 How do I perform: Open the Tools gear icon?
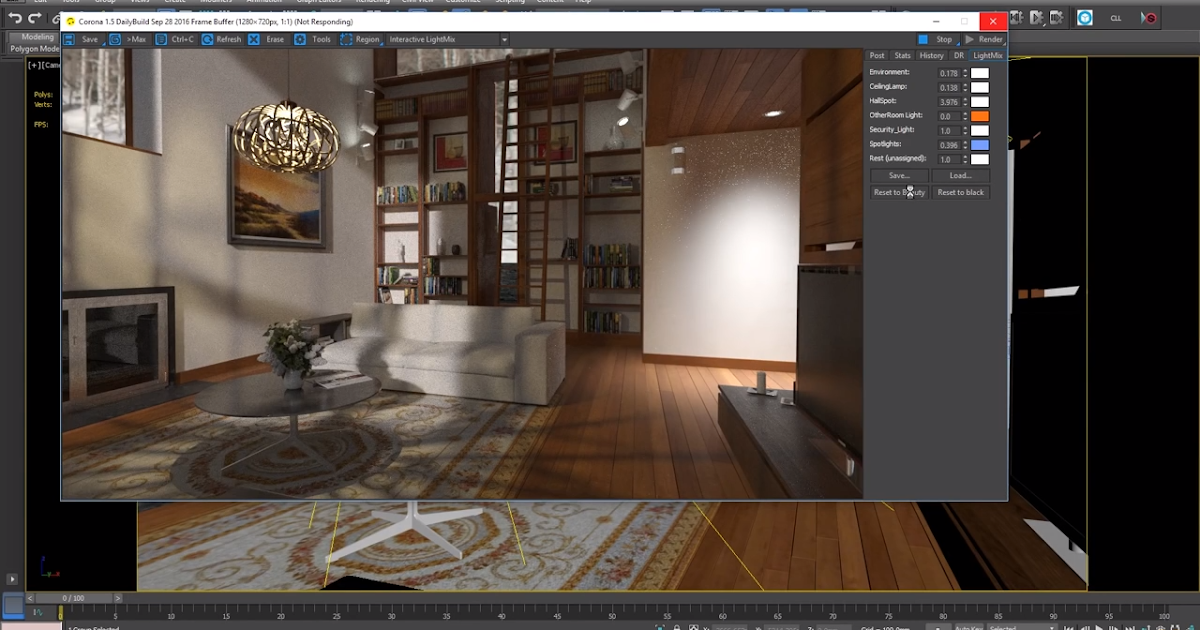tap(300, 39)
